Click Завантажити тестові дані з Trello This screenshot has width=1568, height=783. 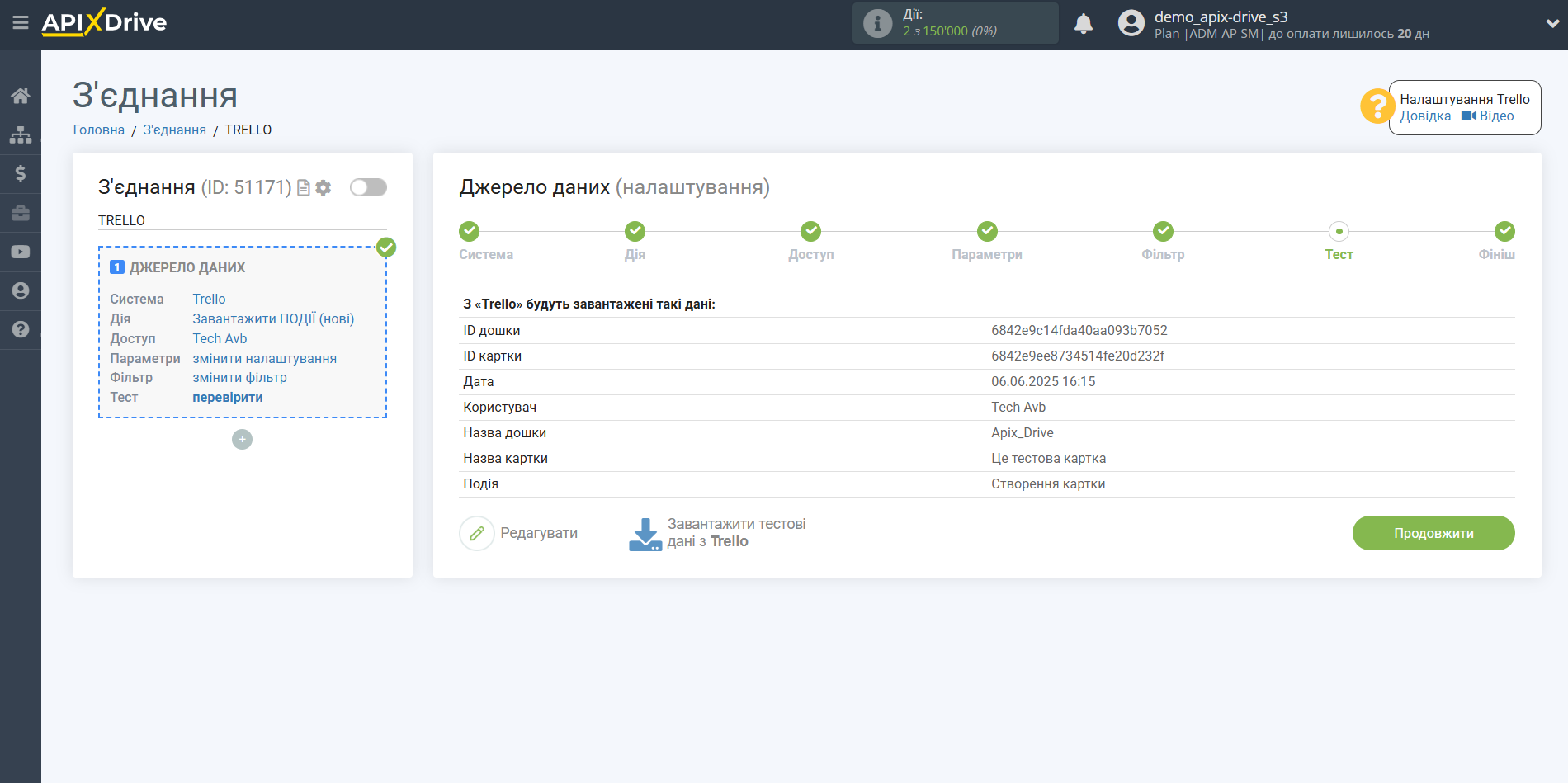[736, 533]
